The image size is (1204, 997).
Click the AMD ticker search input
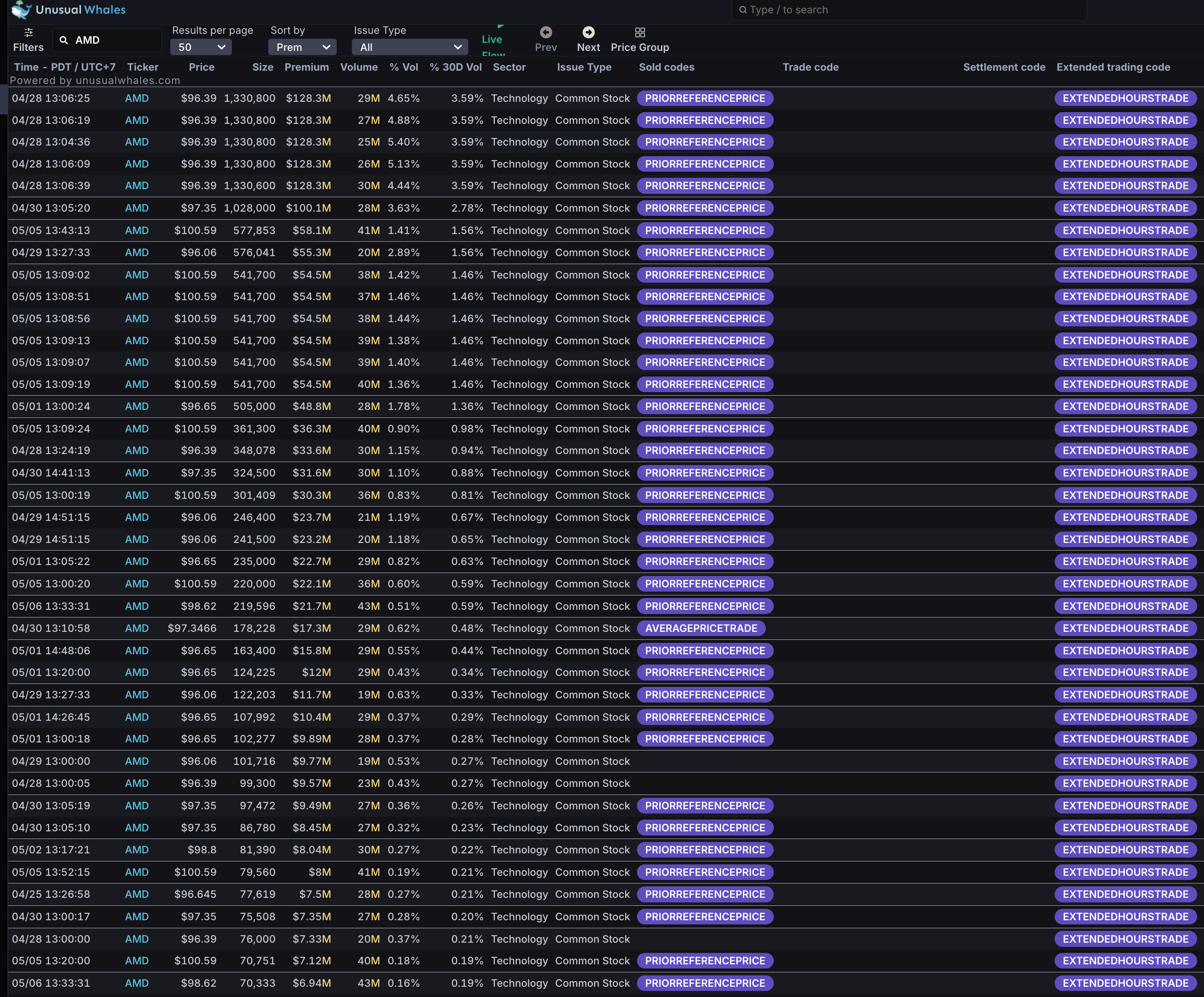(x=115, y=40)
